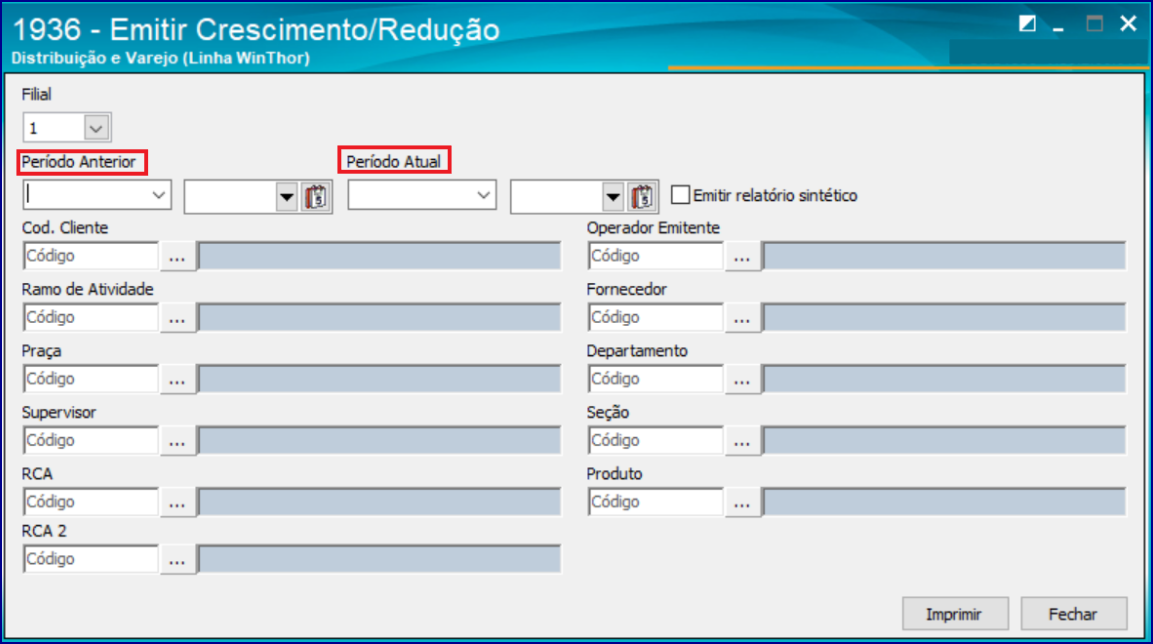The image size is (1153, 644).
Task: Open Produto lookup ellipsis button
Action: click(742, 502)
